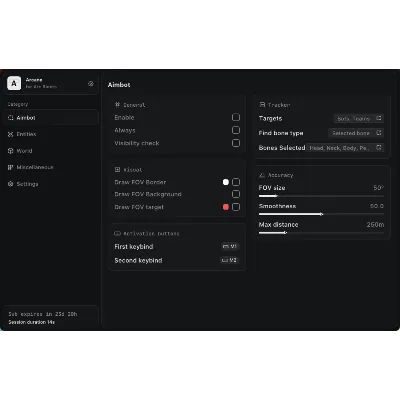Click the 'Visibility check' label
Screen dimensions: 400x400
137,143
